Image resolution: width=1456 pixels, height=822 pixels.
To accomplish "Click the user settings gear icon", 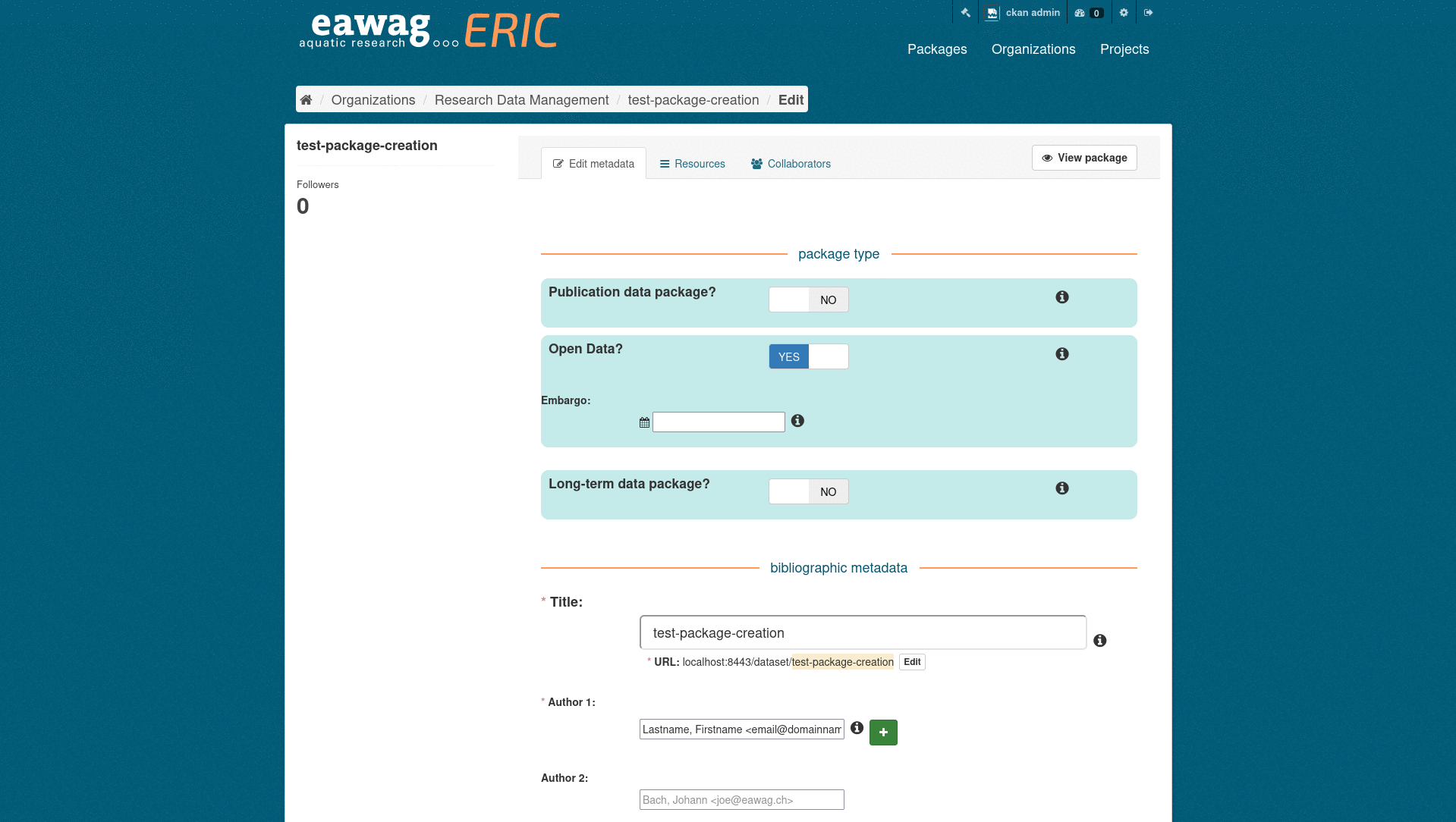I will 1124,13.
